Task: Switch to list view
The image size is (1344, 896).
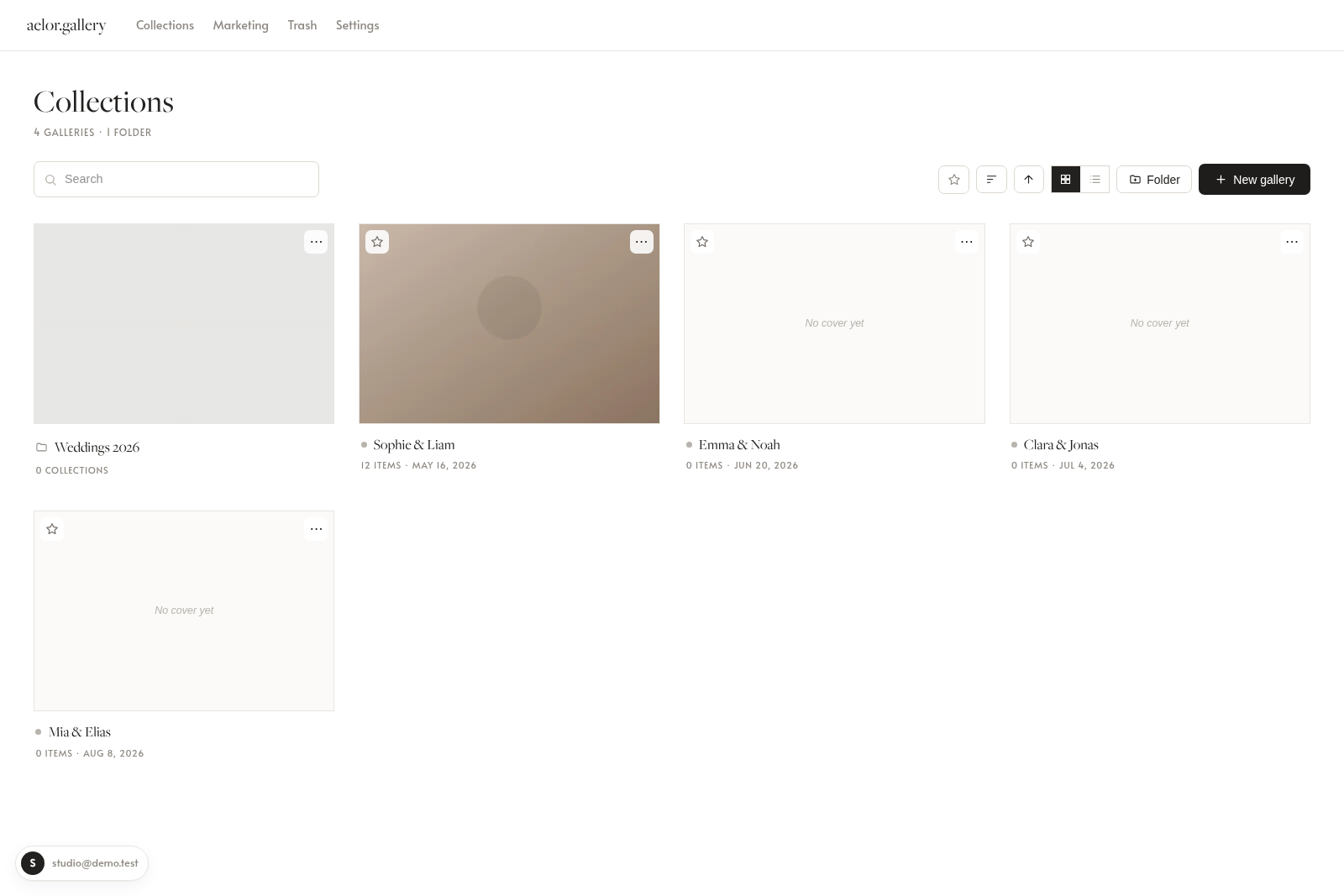Action: click(1095, 179)
